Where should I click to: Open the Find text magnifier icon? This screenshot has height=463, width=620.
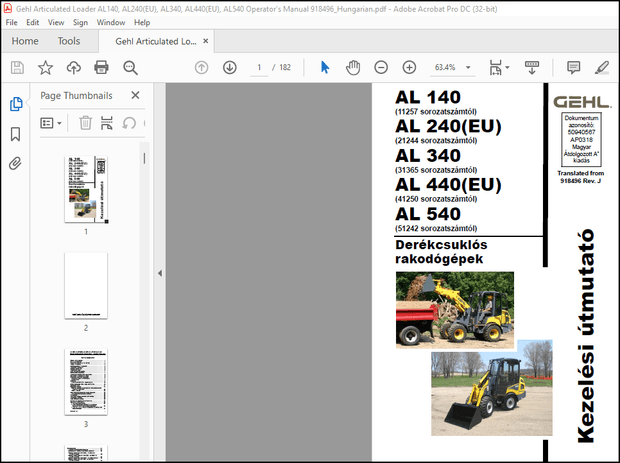point(130,68)
